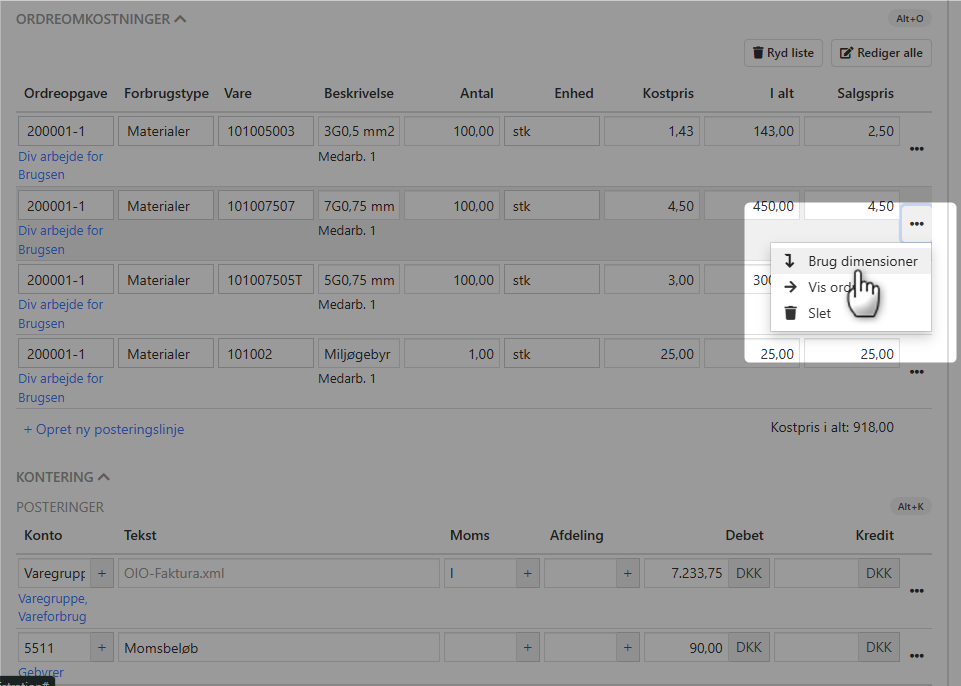
Task: Select Vis ordre menu entry
Action: (829, 287)
